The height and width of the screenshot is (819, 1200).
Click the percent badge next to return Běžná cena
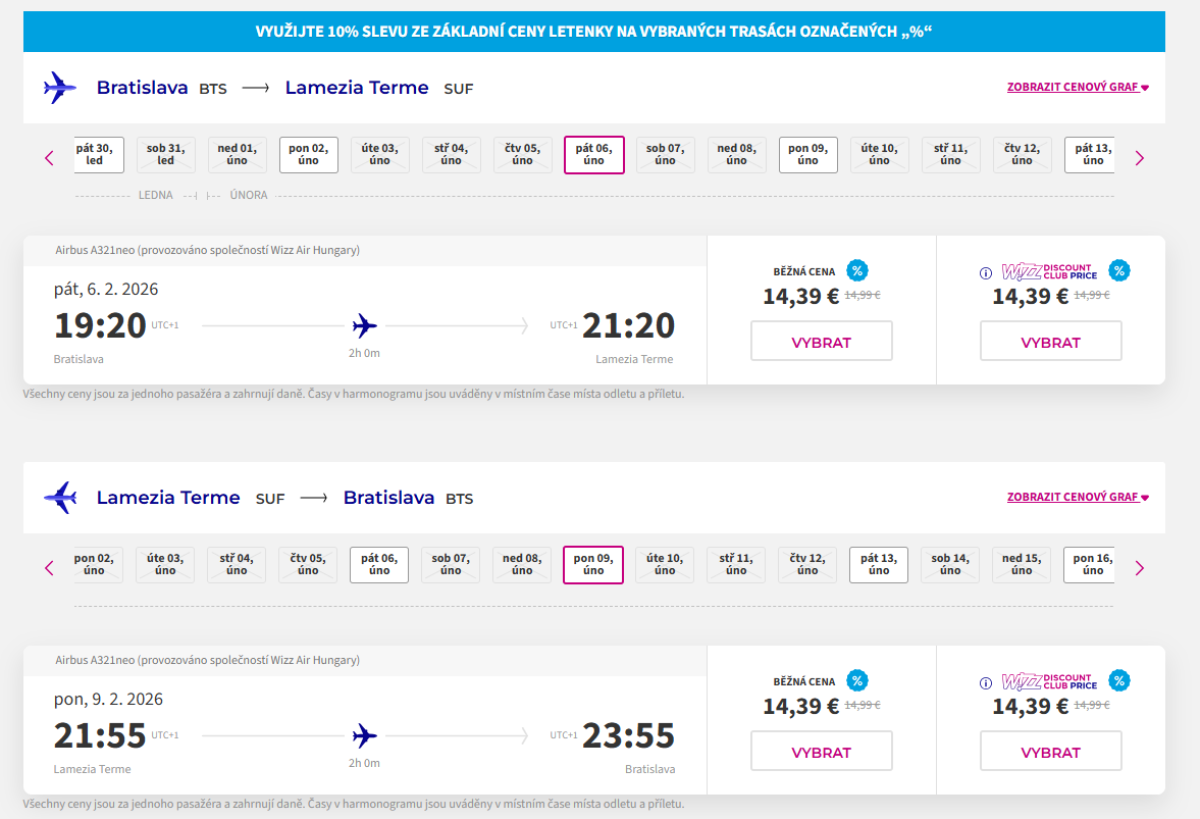pyautogui.click(x=857, y=680)
